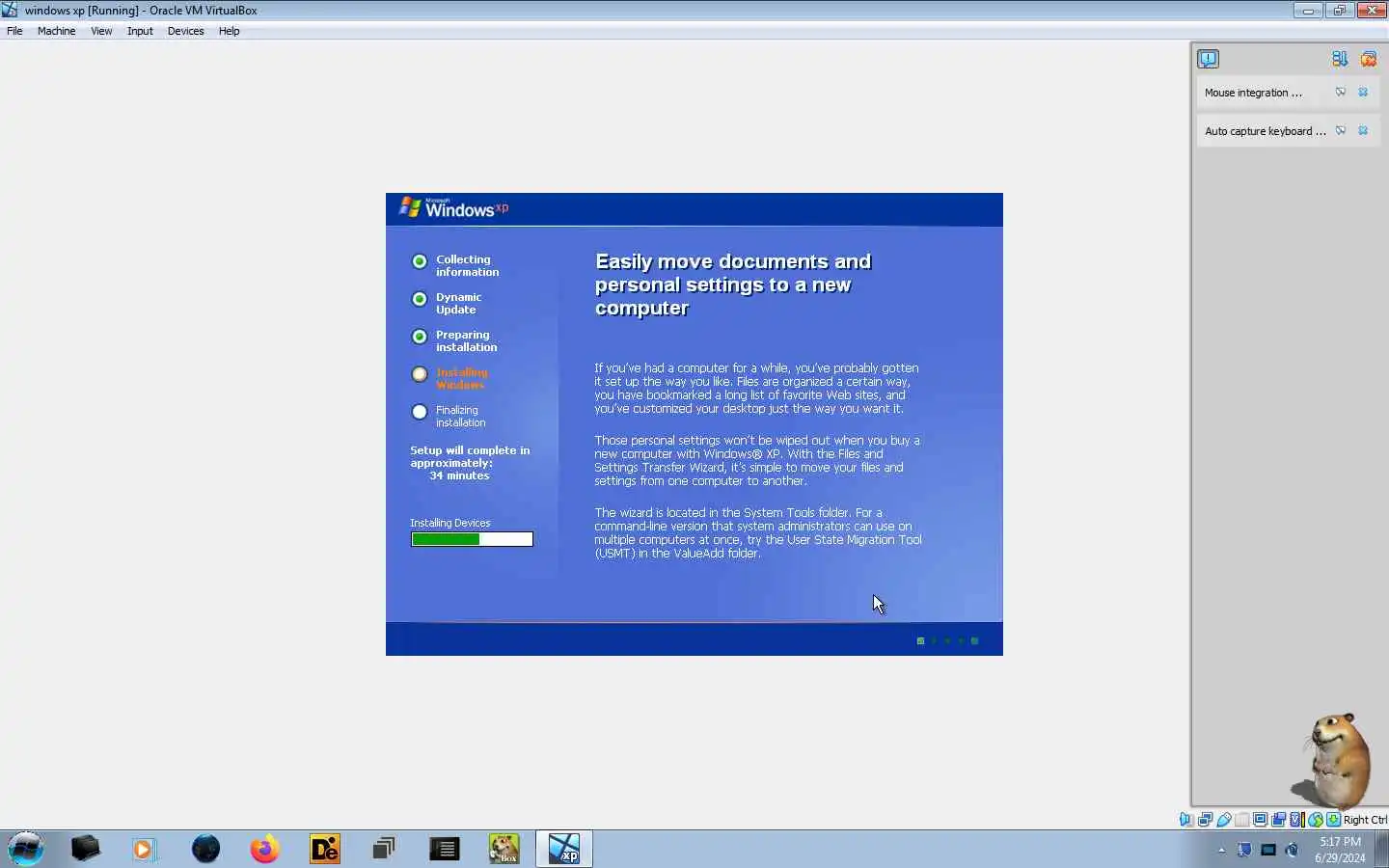Image resolution: width=1389 pixels, height=868 pixels.
Task: Click the keyboard capture green arrow indicator
Action: point(1333,820)
